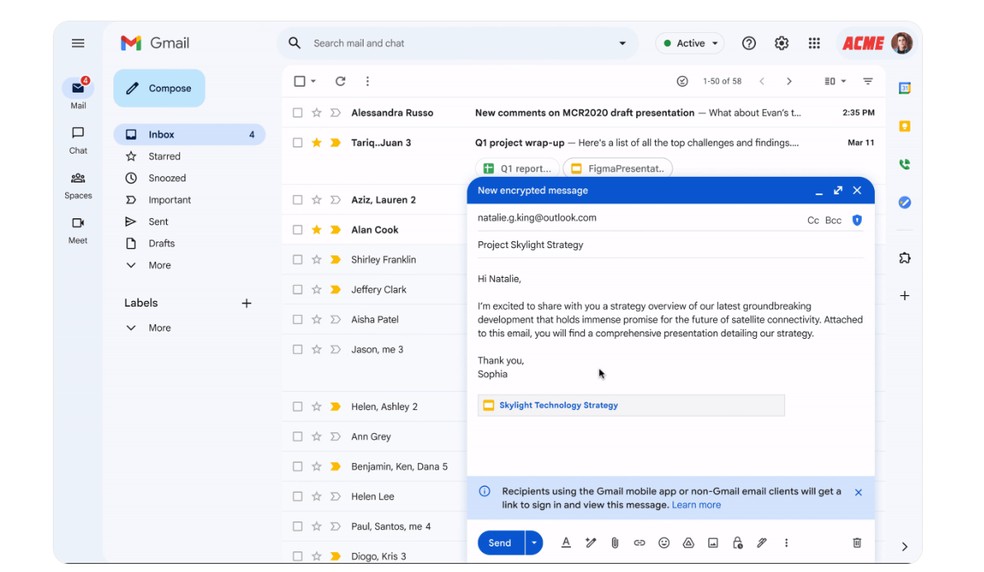Follow the Learn more link
This screenshot has width=984, height=572.
(x=696, y=505)
